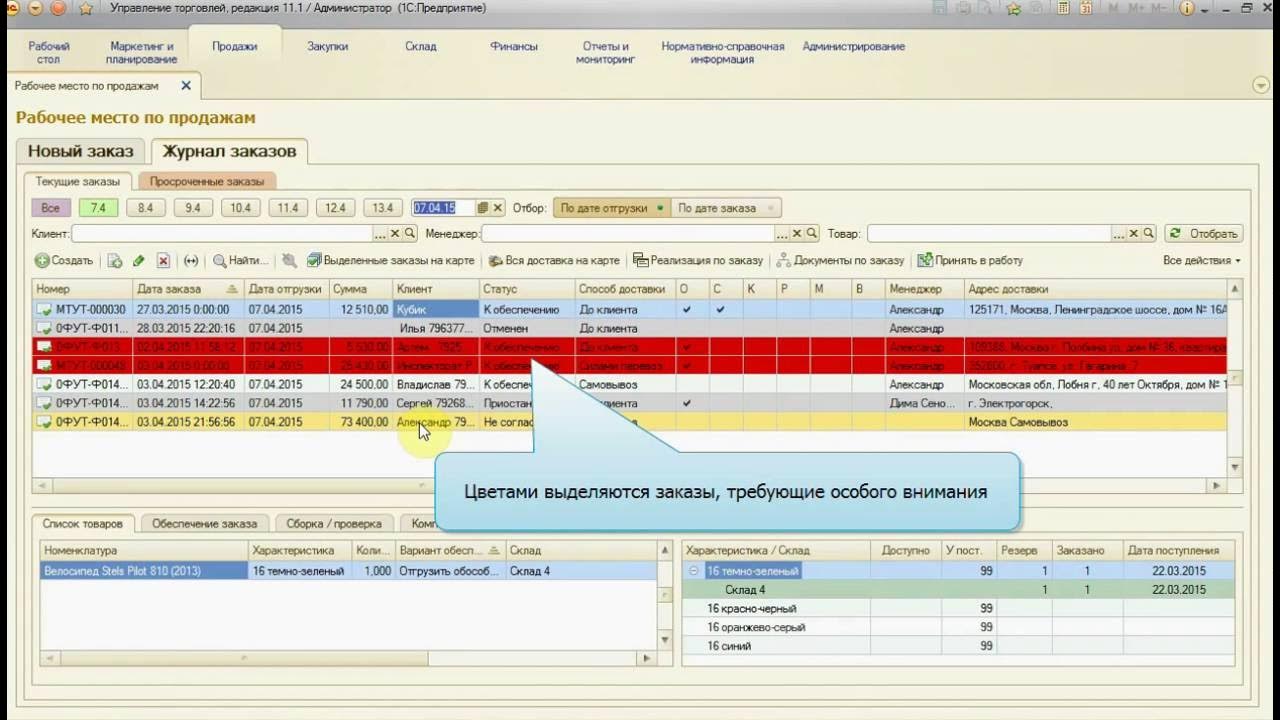This screenshot has width=1280, height=720.
Task: Switch to Новый заказ tab
Action: click(x=80, y=152)
